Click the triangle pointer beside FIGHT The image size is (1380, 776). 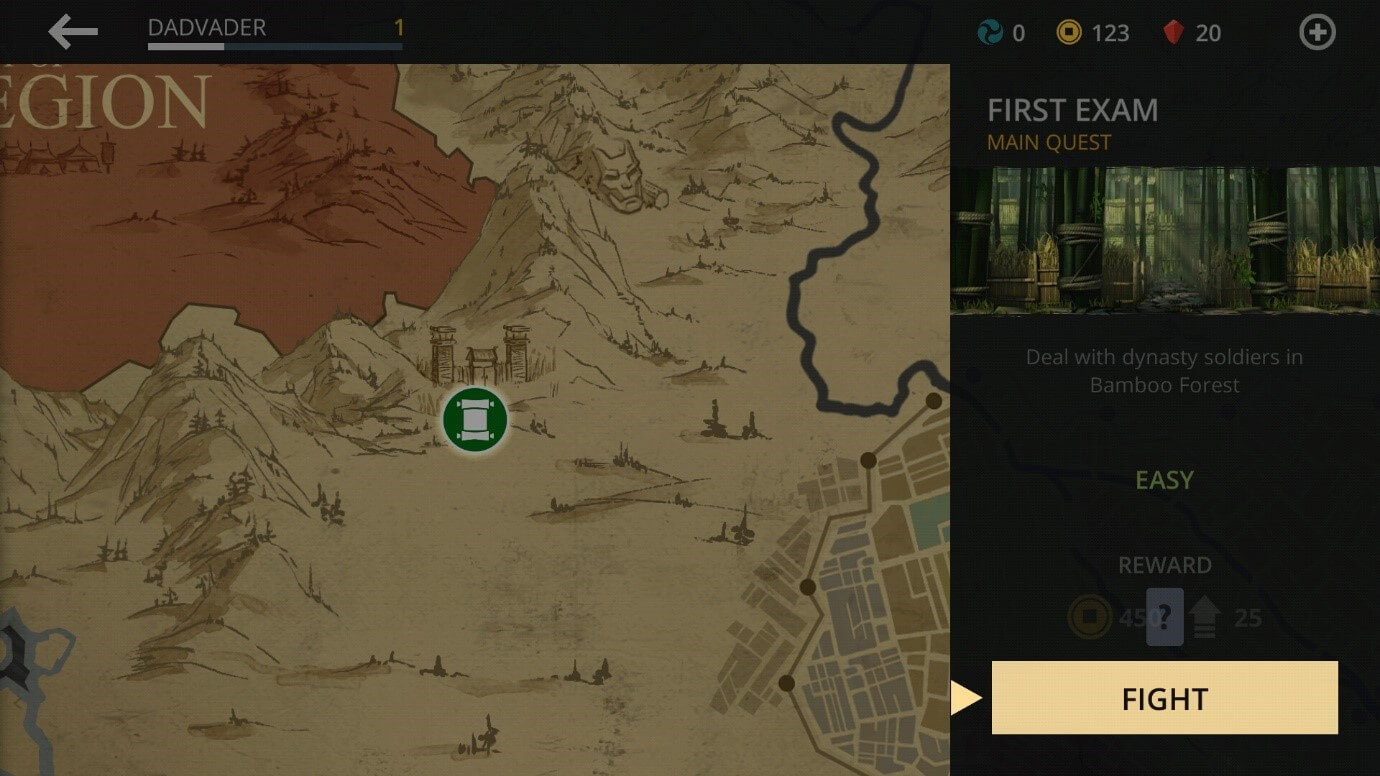point(966,698)
